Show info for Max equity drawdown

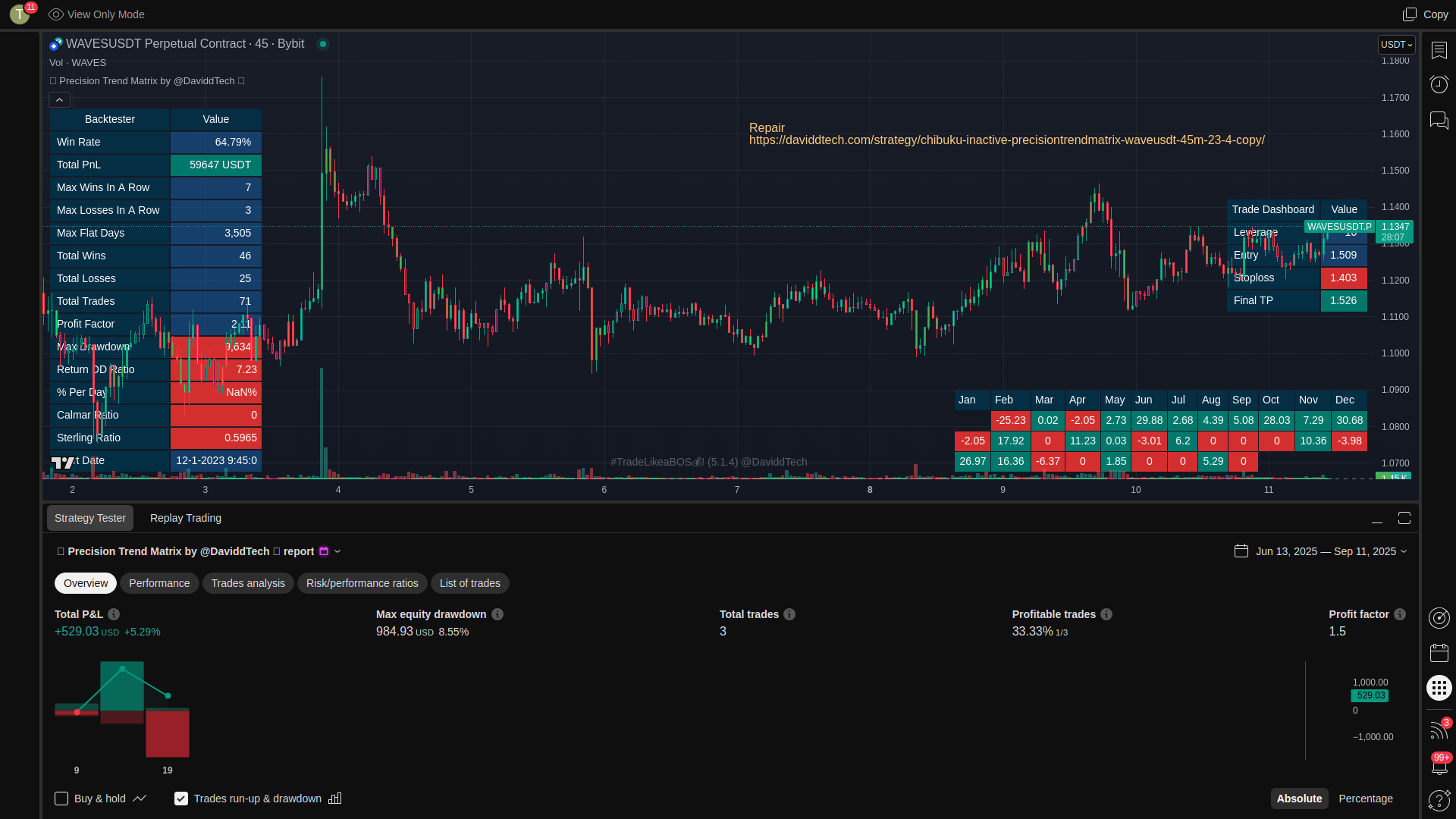pos(497,614)
